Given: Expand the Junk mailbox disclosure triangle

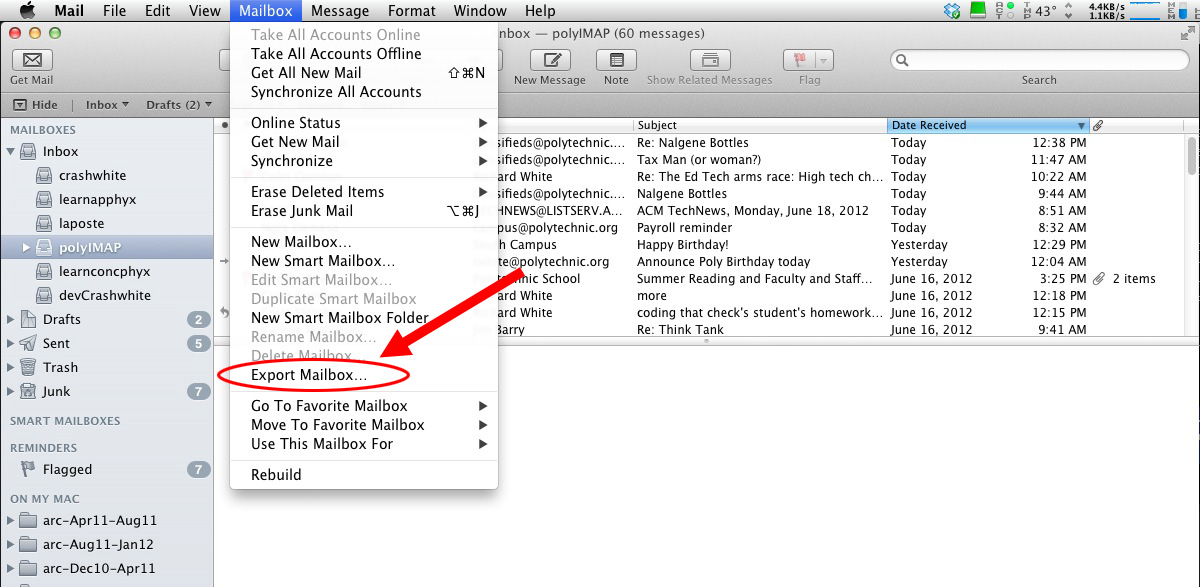Looking at the screenshot, I should pyautogui.click(x=11, y=391).
